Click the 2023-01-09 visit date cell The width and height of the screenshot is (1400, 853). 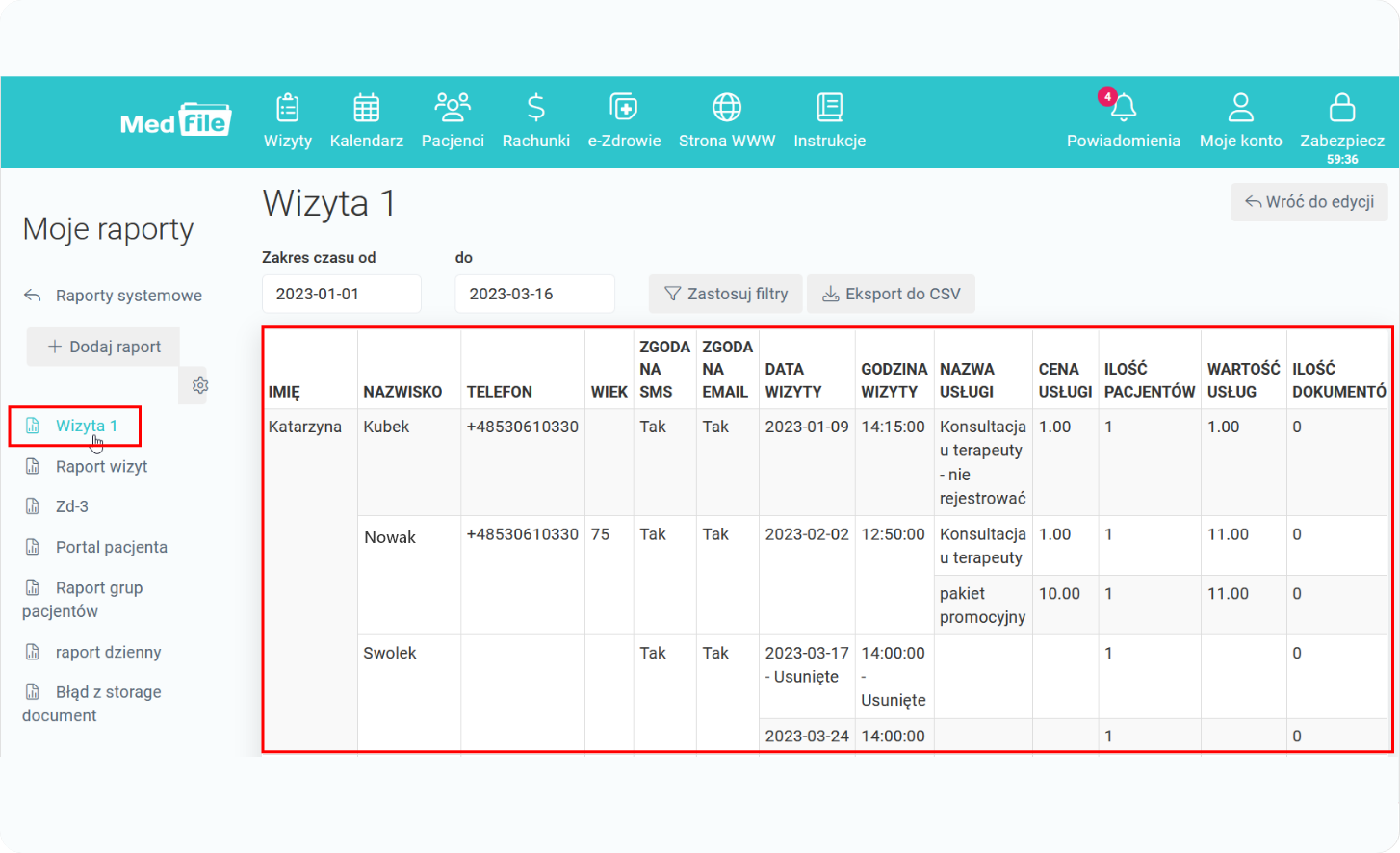(807, 426)
